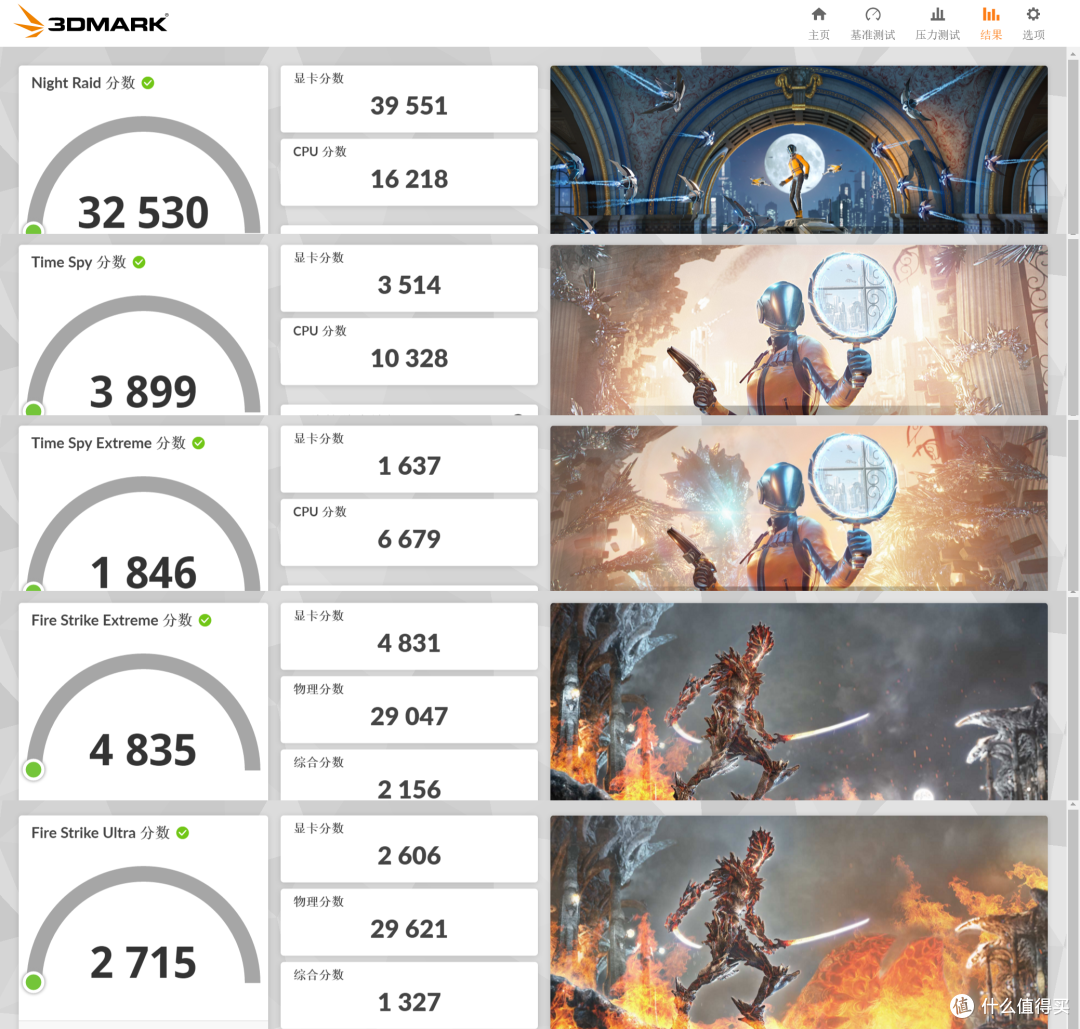
Task: Select the Time Spy Extreme score 1 846
Action: [143, 572]
